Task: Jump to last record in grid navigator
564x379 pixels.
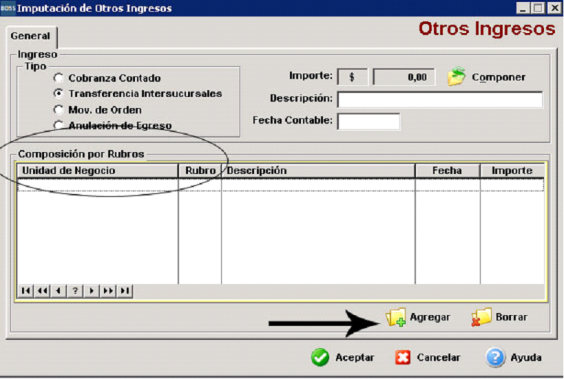Action: coord(125,291)
